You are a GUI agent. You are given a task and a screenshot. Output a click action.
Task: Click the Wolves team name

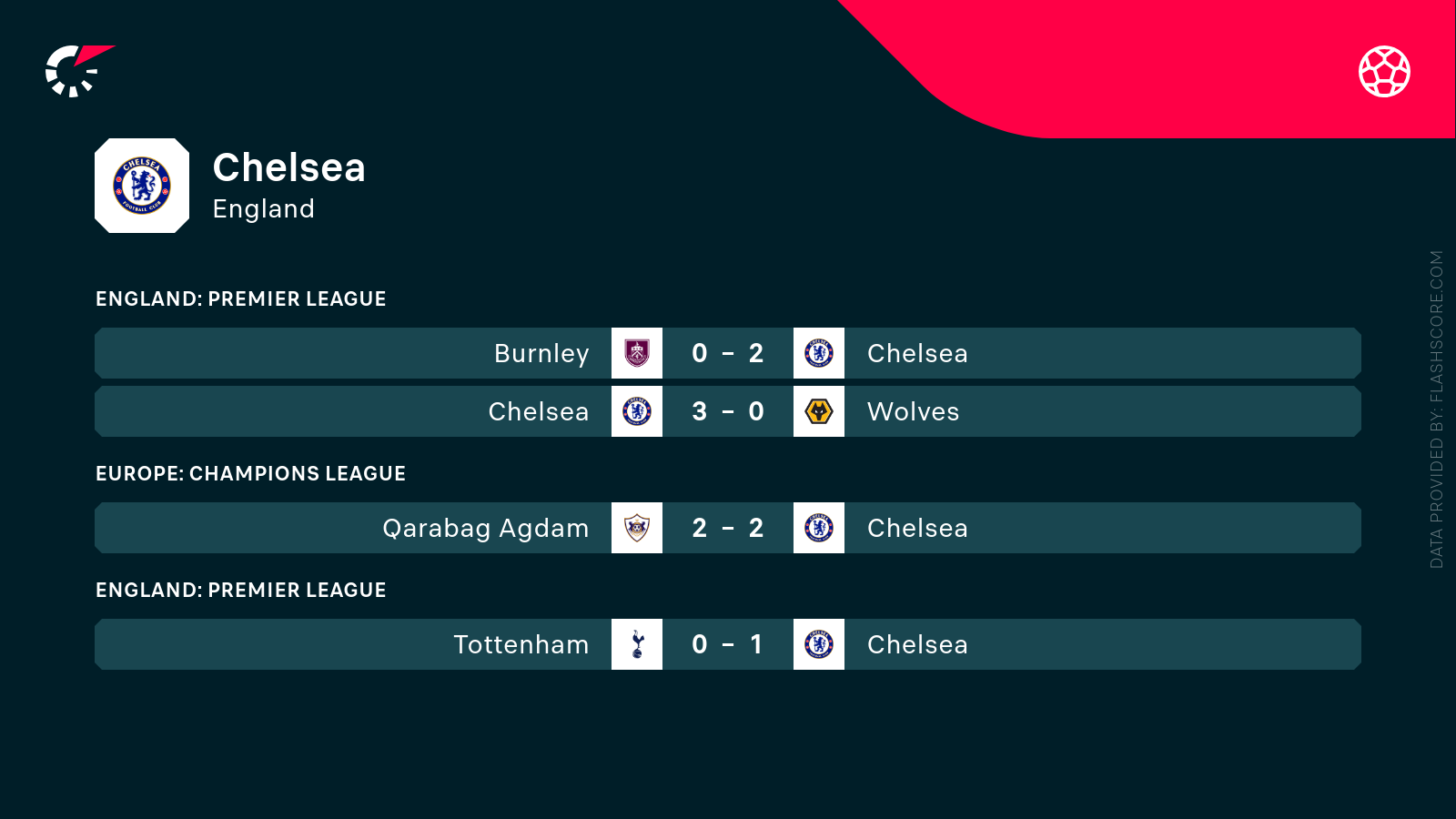tap(913, 411)
